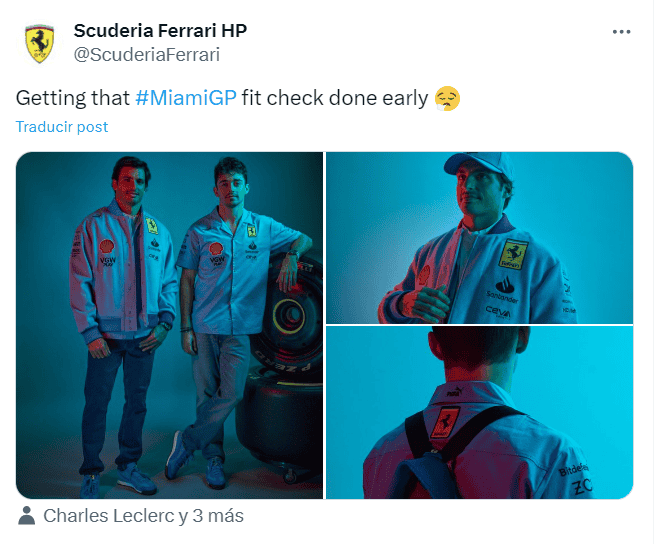Open the Scuderia Ferrari profile avatar

click(x=39, y=43)
